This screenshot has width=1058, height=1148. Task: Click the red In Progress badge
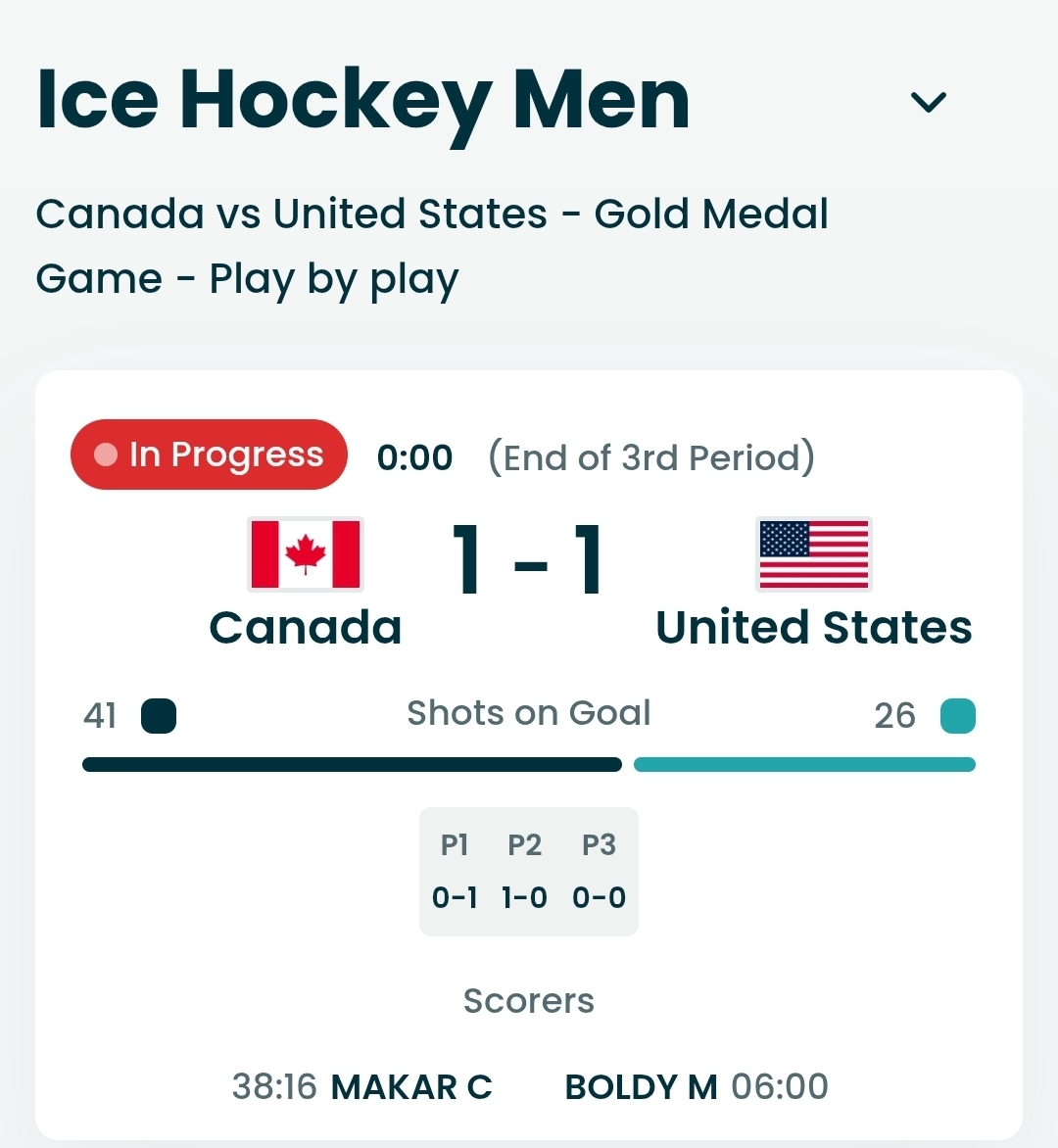tap(209, 454)
